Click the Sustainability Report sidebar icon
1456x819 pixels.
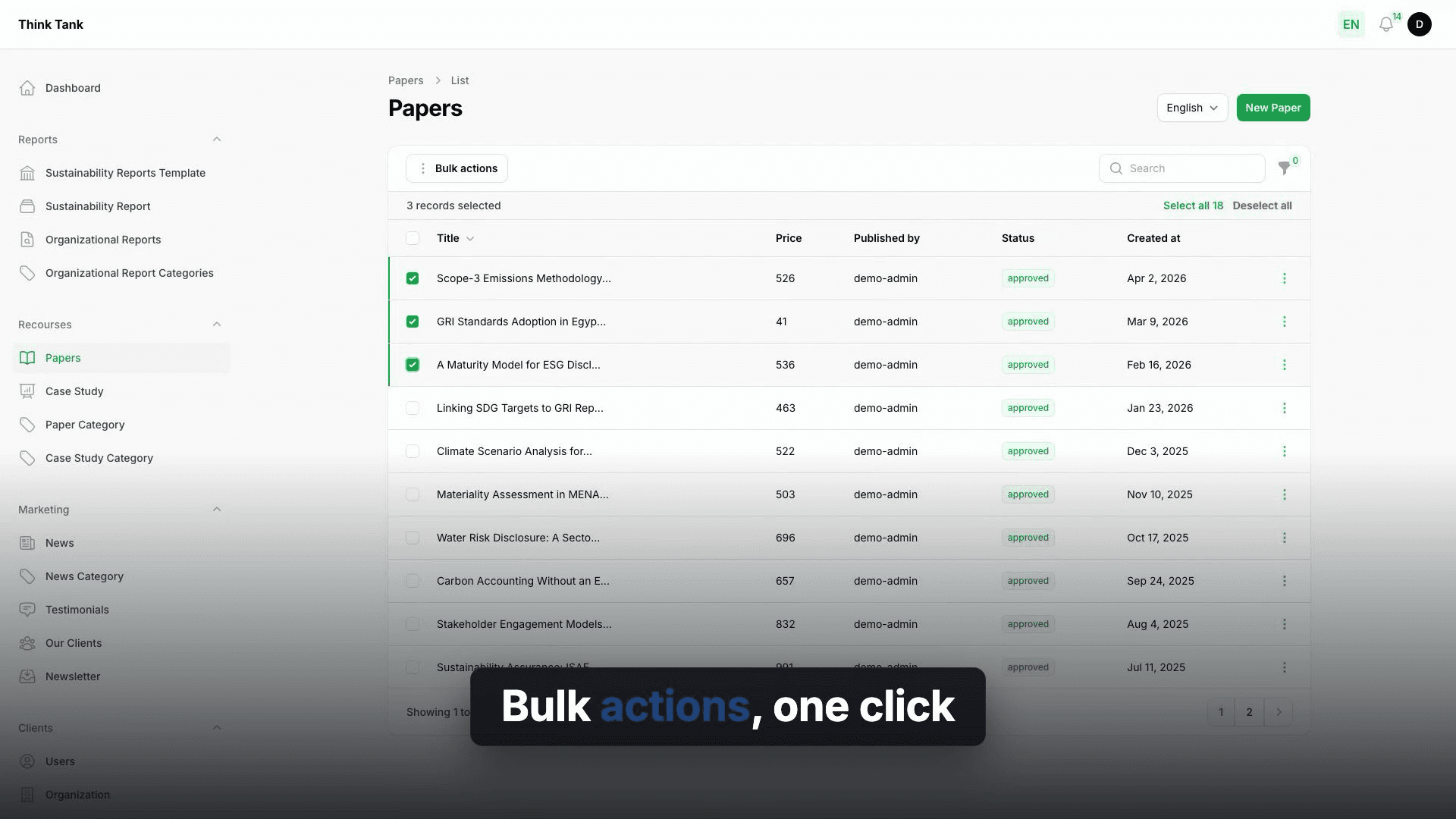[27, 206]
